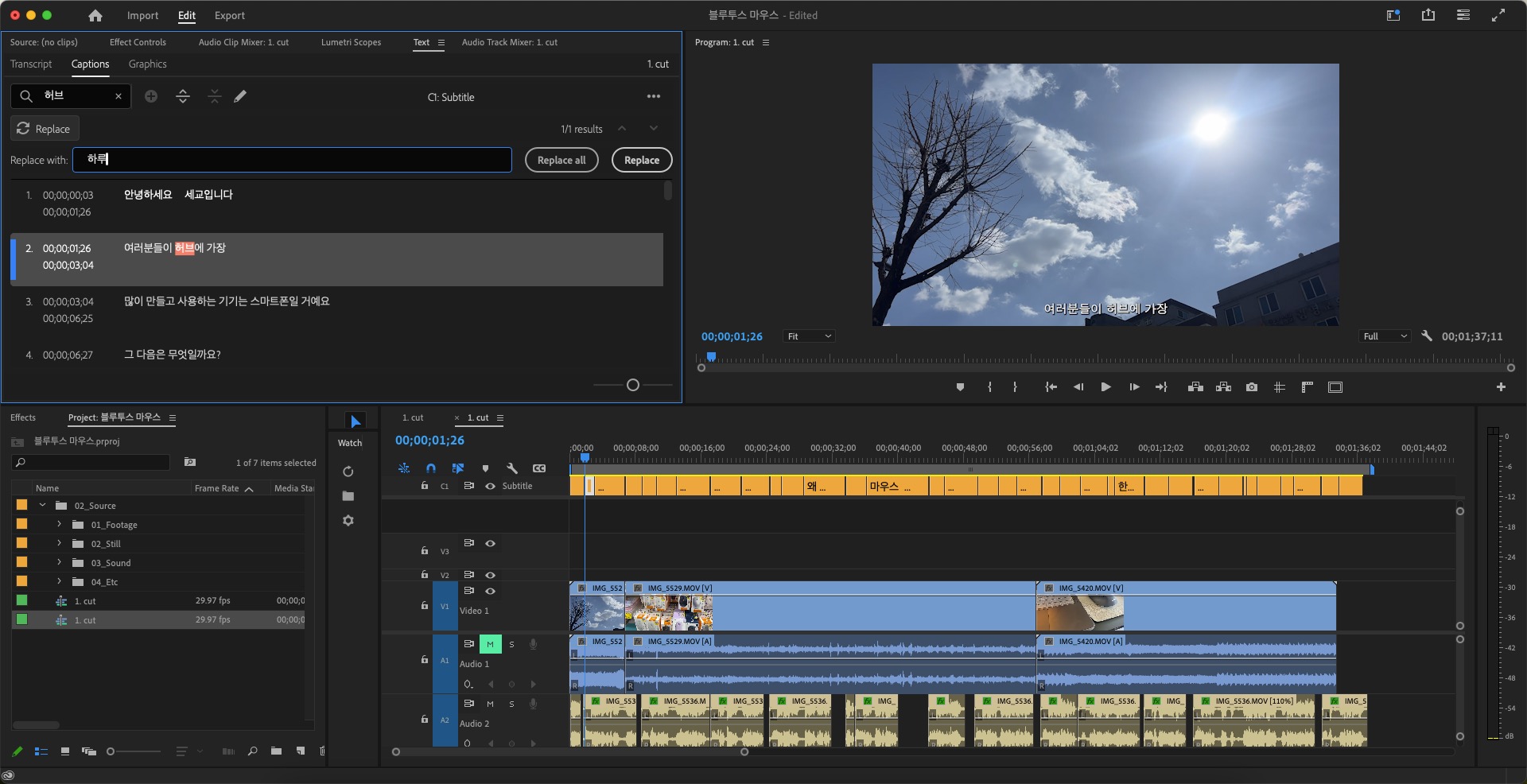Clear the caption search field
The image size is (1527, 784).
tap(119, 96)
